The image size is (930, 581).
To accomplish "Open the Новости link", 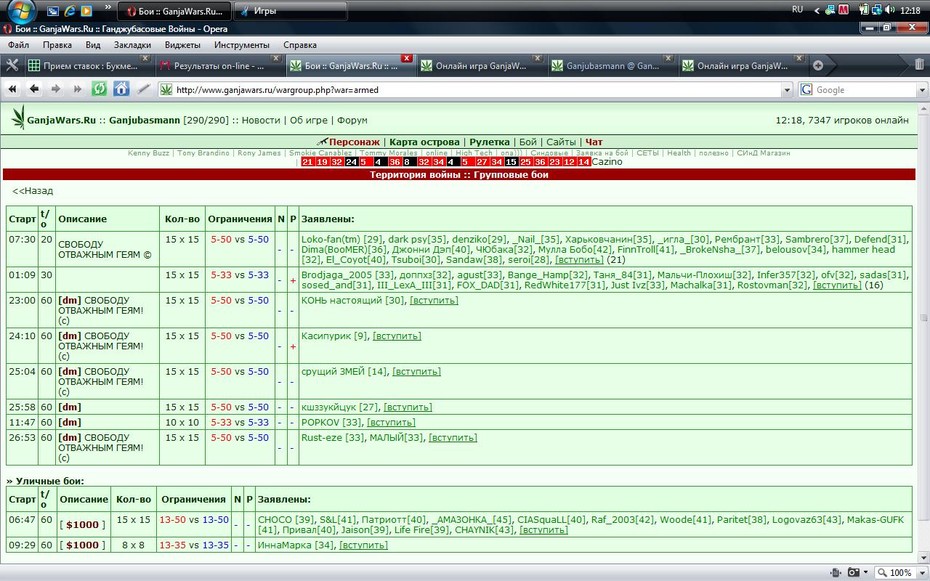I will (x=260, y=120).
